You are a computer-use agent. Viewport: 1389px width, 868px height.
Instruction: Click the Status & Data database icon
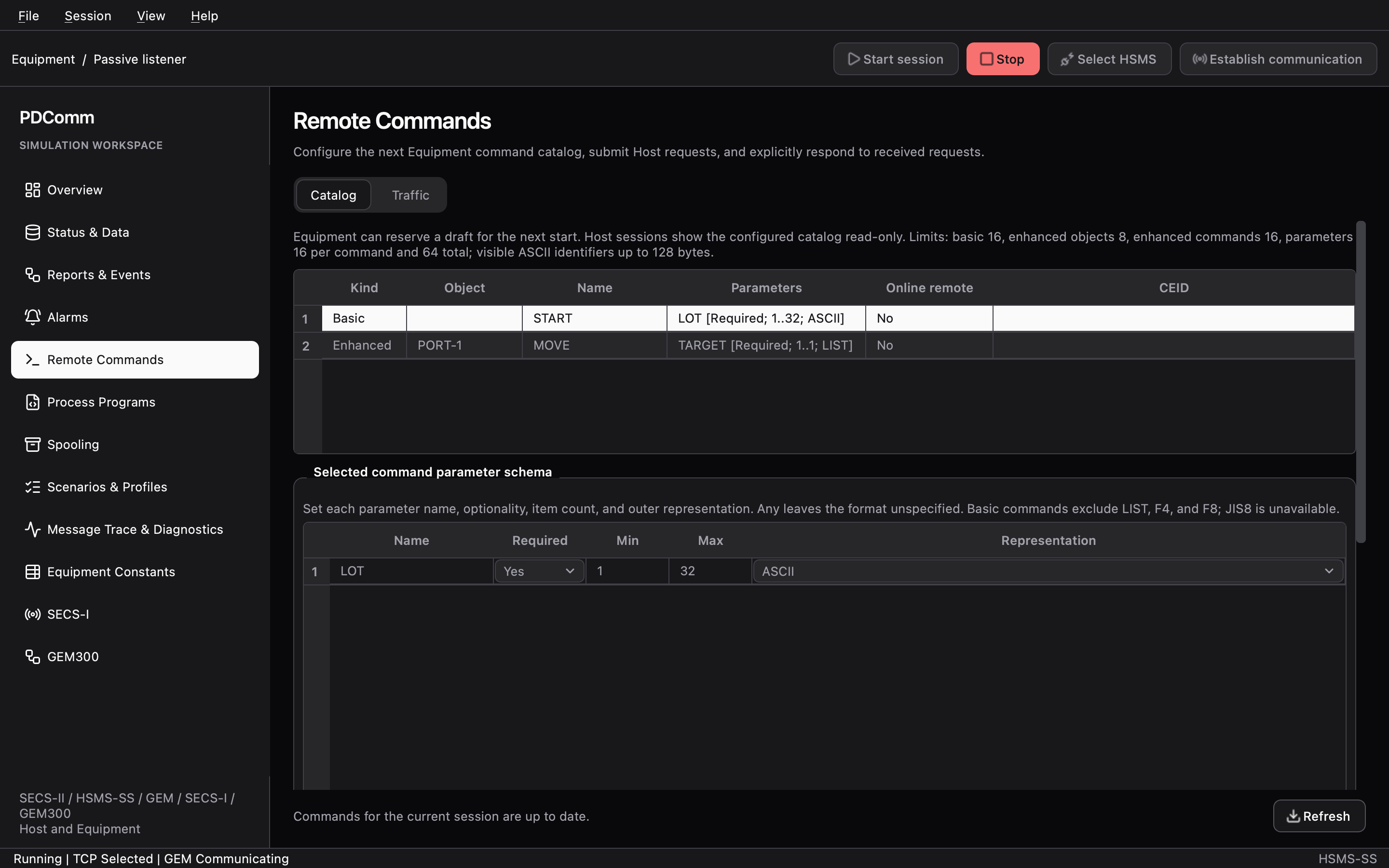33,232
